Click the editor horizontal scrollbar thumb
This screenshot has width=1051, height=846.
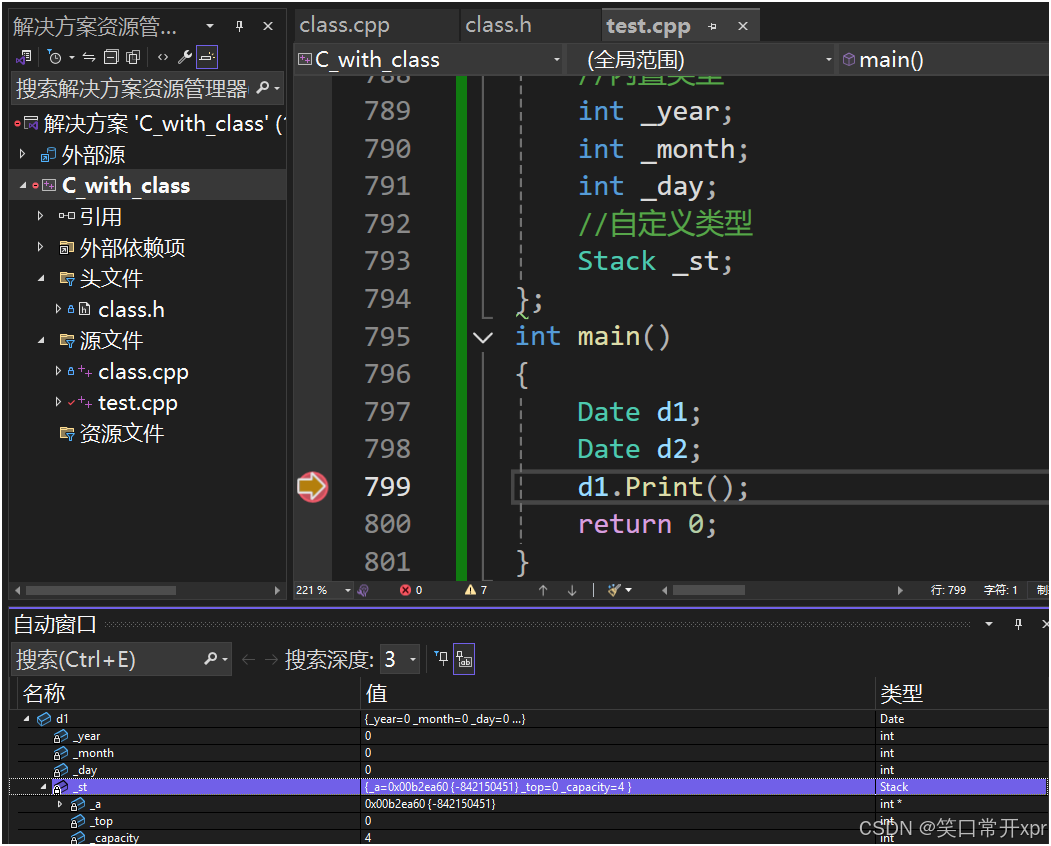point(708,590)
